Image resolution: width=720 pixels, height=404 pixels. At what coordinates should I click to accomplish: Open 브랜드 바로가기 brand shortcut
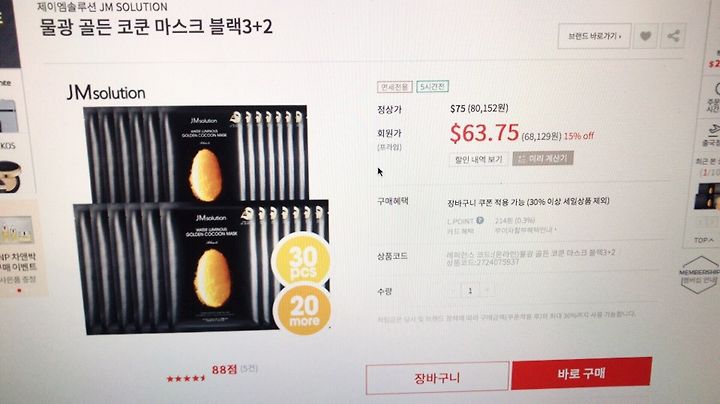pos(594,36)
